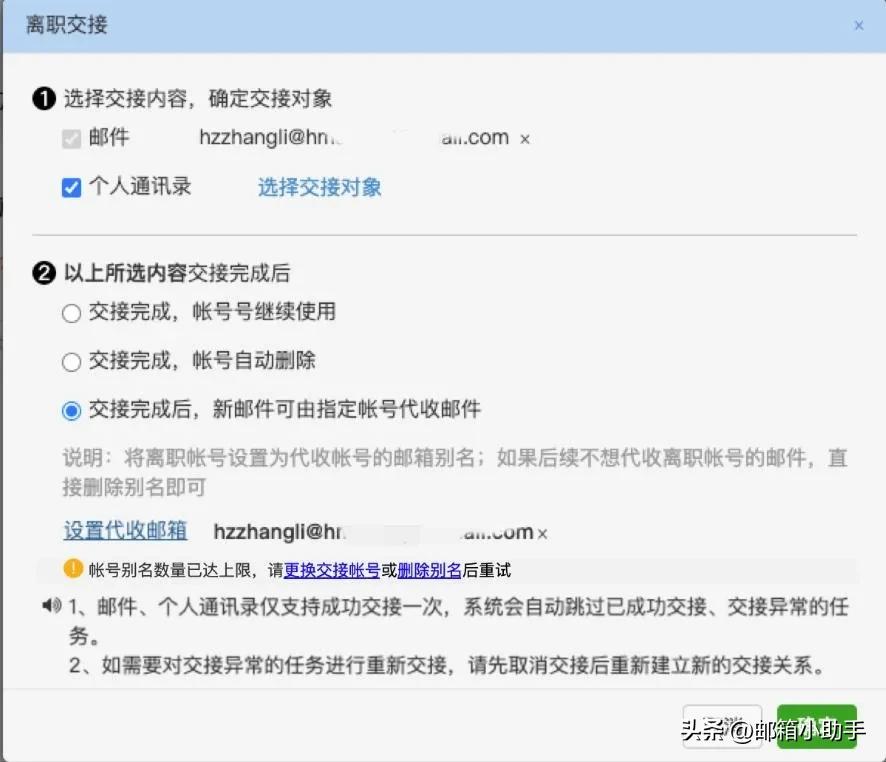The image size is (886, 762).
Task: Close the 离职交接 dialog
Action: pos(859,24)
